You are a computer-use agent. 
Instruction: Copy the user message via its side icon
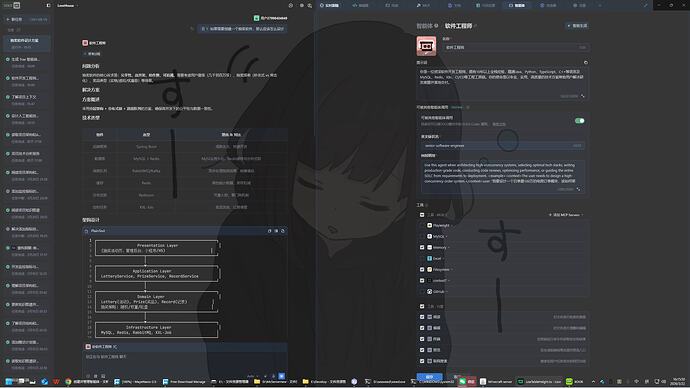pos(192,29)
